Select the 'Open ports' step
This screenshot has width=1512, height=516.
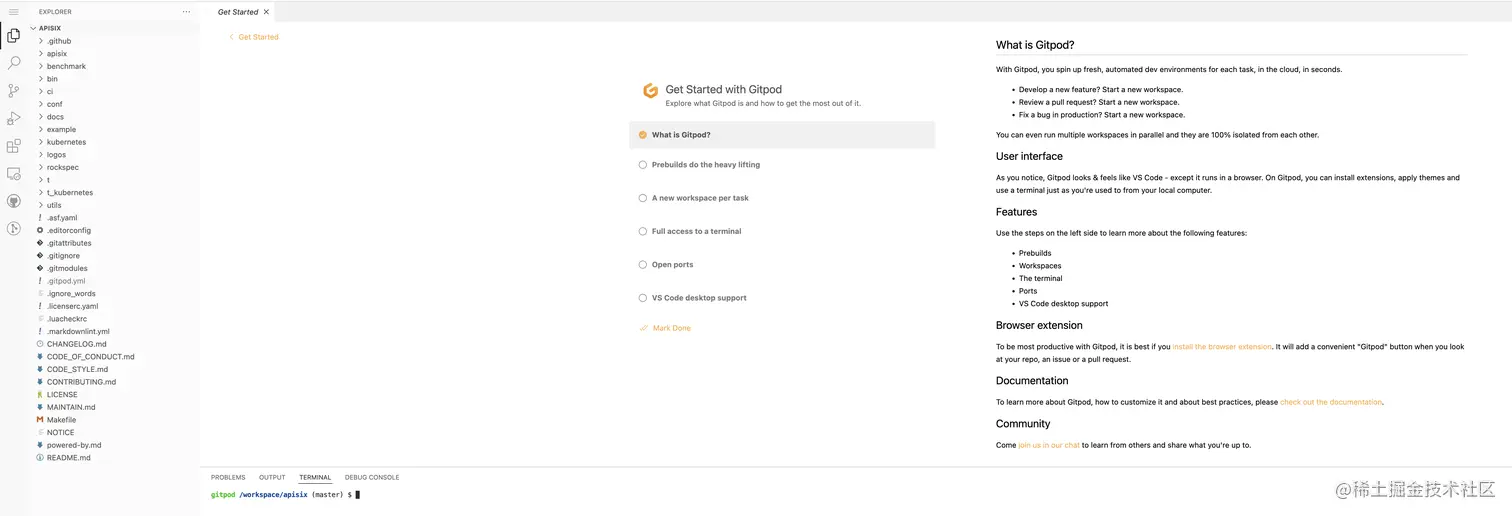672,265
